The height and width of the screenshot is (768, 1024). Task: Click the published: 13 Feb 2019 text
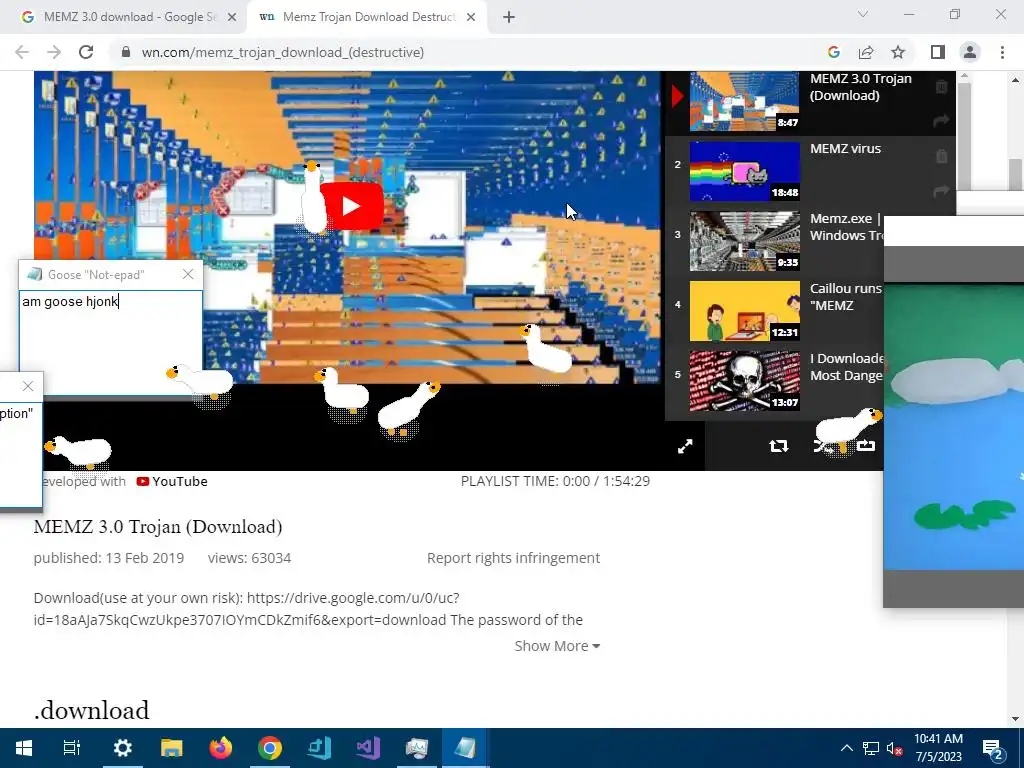coord(109,558)
